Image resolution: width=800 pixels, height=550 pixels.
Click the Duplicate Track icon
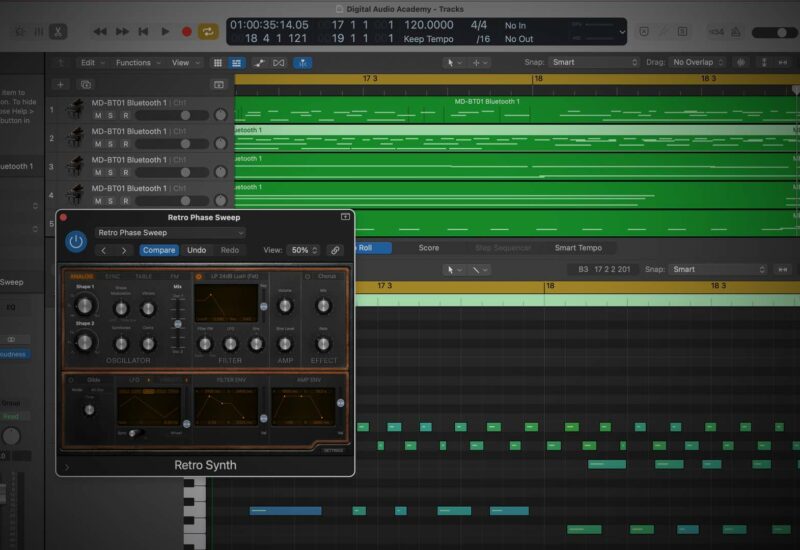86,85
